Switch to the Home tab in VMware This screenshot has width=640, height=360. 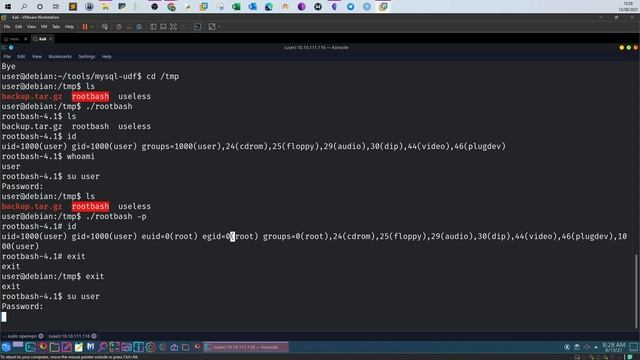[14, 39]
